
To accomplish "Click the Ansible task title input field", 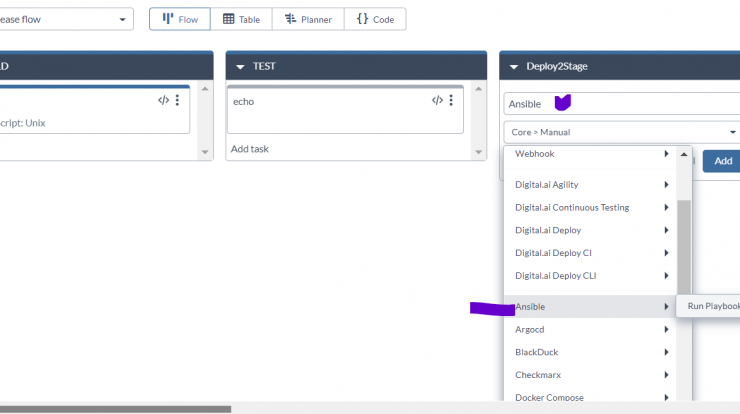I will [x=622, y=104].
